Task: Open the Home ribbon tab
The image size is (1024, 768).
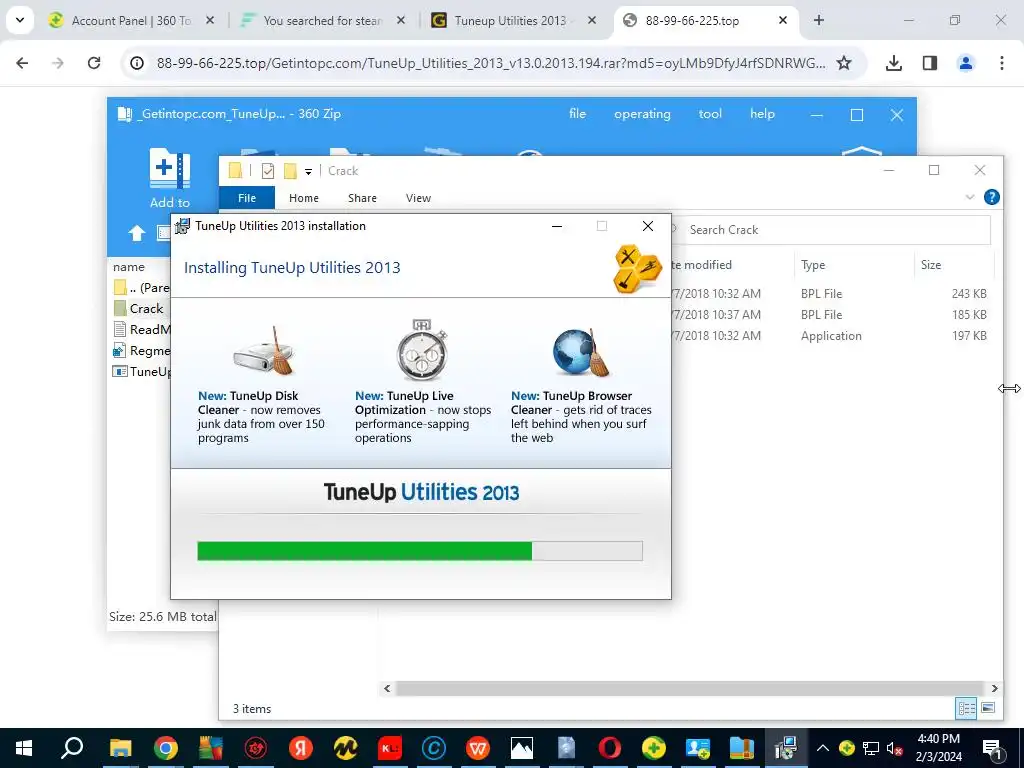Action: pyautogui.click(x=304, y=198)
